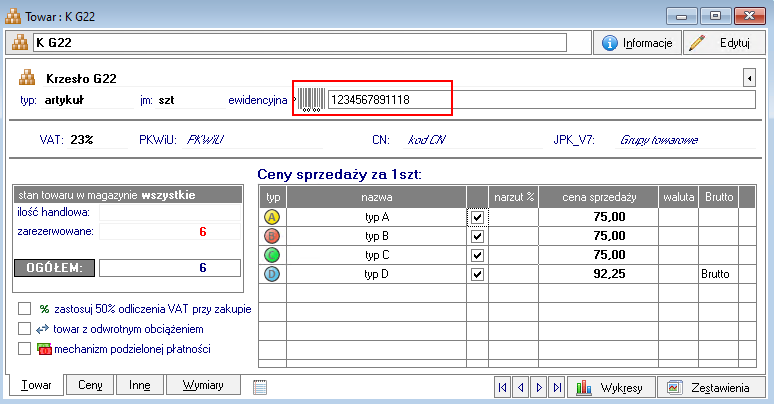The height and width of the screenshot is (404, 774).
Task: Enable 50% VAT deduction on purchase
Action: click(25, 309)
